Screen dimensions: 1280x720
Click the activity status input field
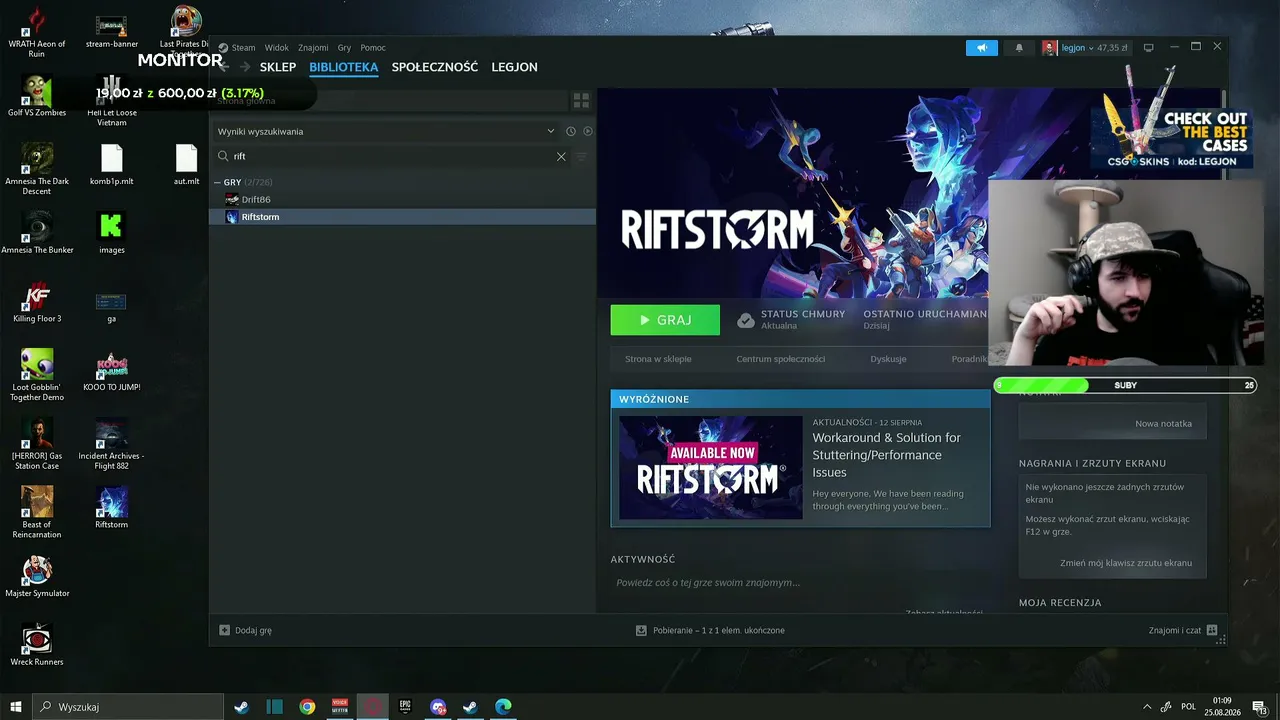pyautogui.click(x=800, y=583)
